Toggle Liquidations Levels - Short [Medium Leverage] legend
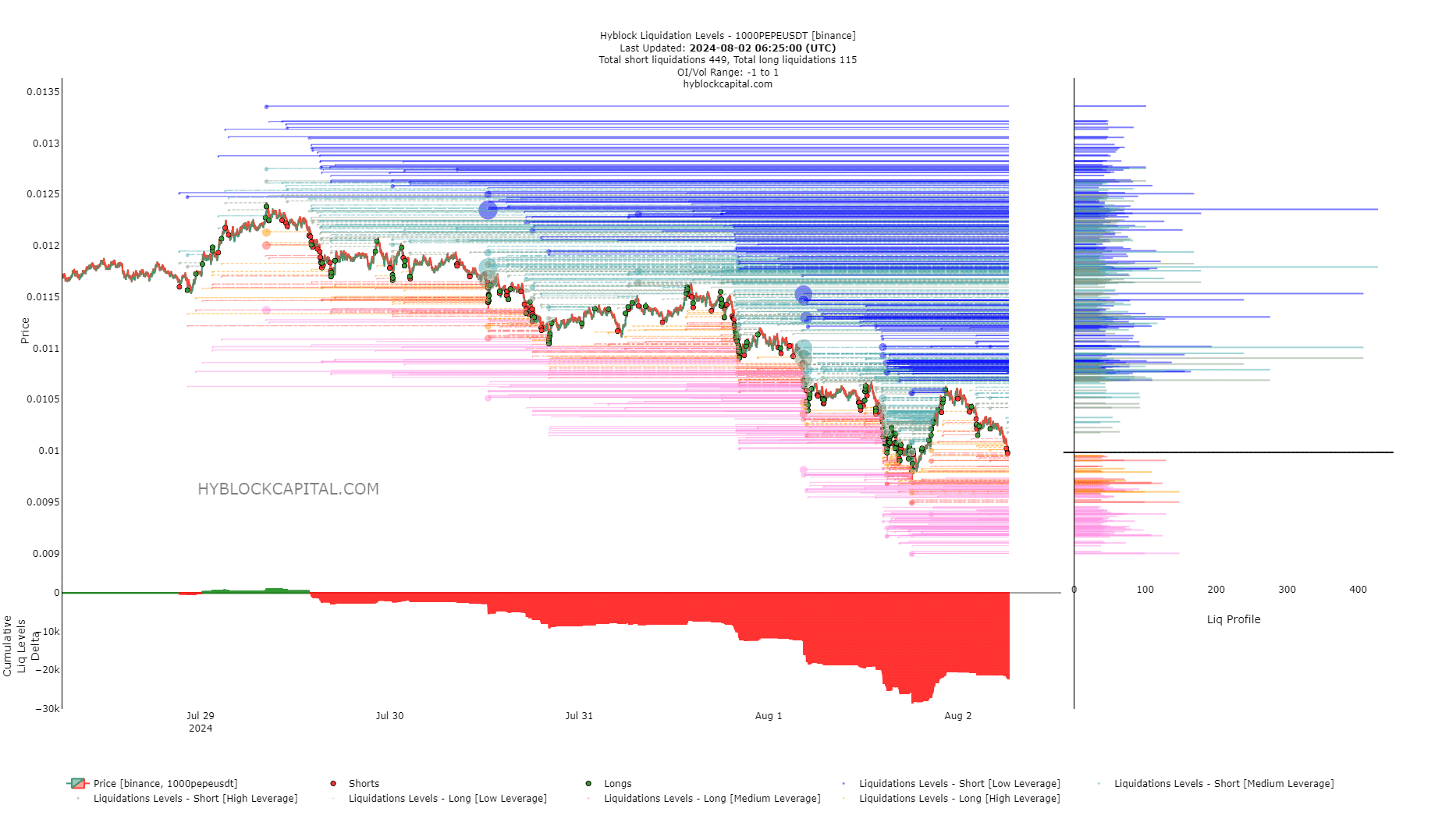This screenshot has width=1456, height=819. [1215, 783]
